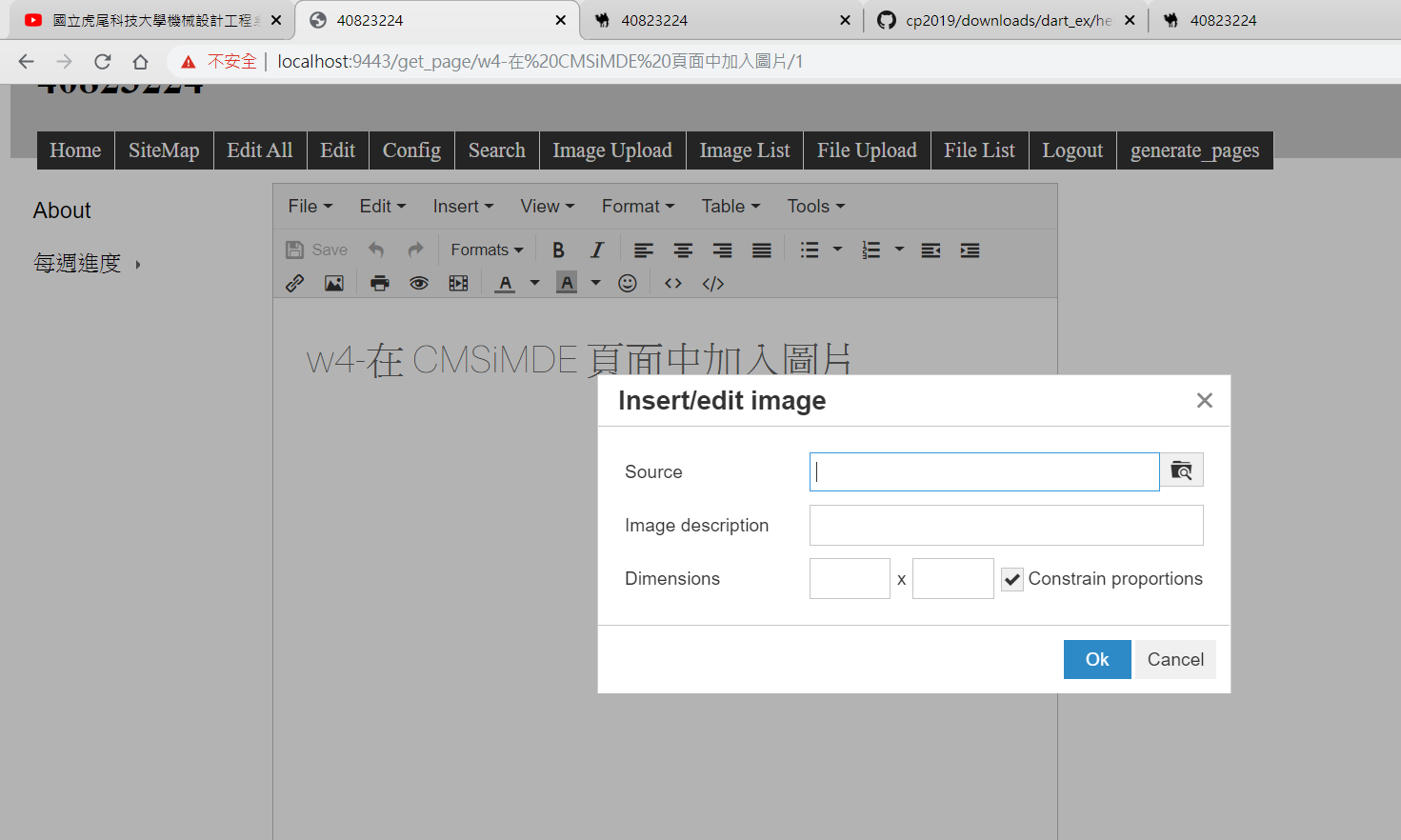Image resolution: width=1401 pixels, height=840 pixels.
Task: Click the background color swatch button
Action: pos(567,283)
